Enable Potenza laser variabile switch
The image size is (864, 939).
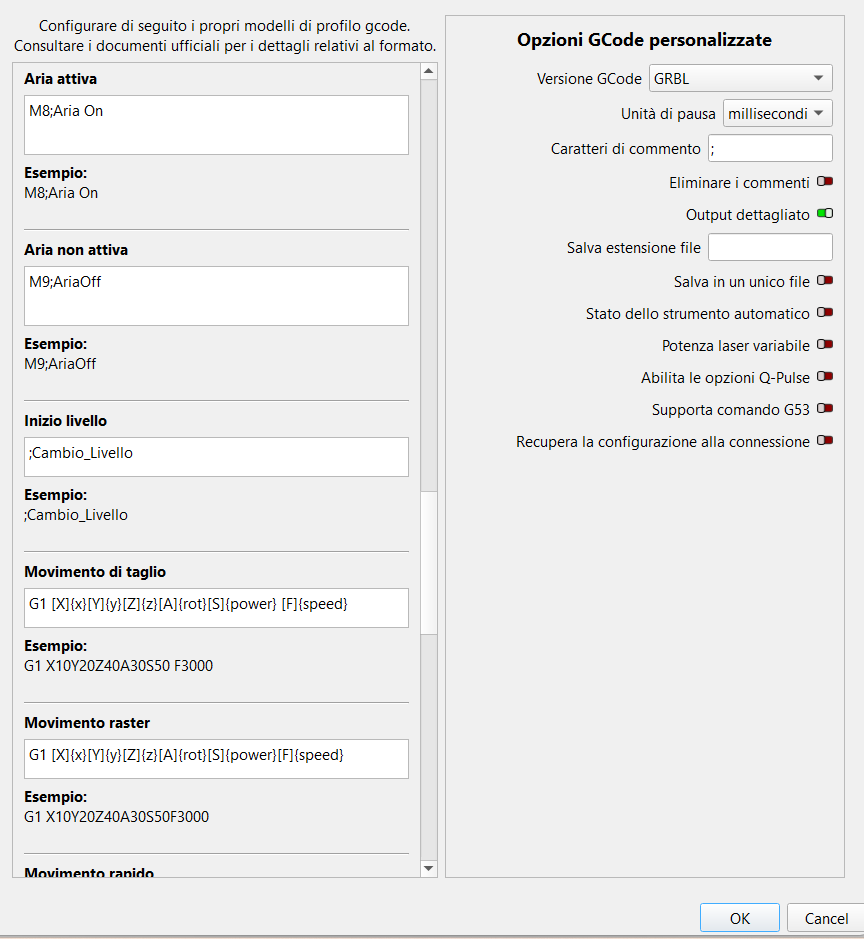824,345
